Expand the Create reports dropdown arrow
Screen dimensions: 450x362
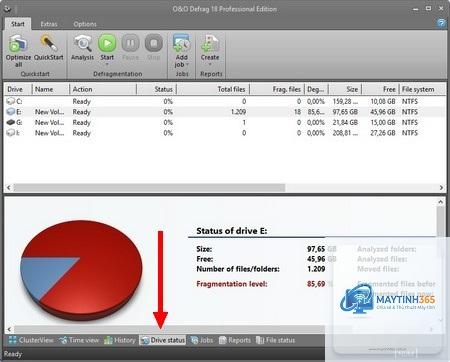(210, 64)
